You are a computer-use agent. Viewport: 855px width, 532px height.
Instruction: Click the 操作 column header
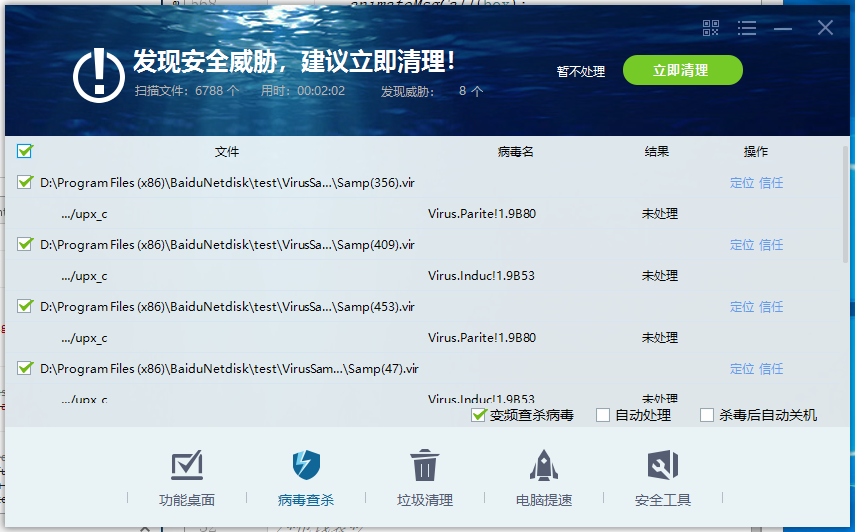756,152
